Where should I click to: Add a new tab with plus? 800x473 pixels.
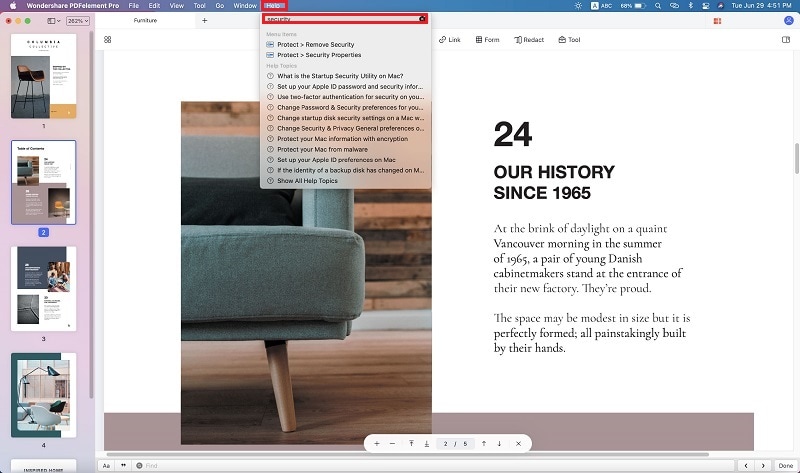pos(205,20)
